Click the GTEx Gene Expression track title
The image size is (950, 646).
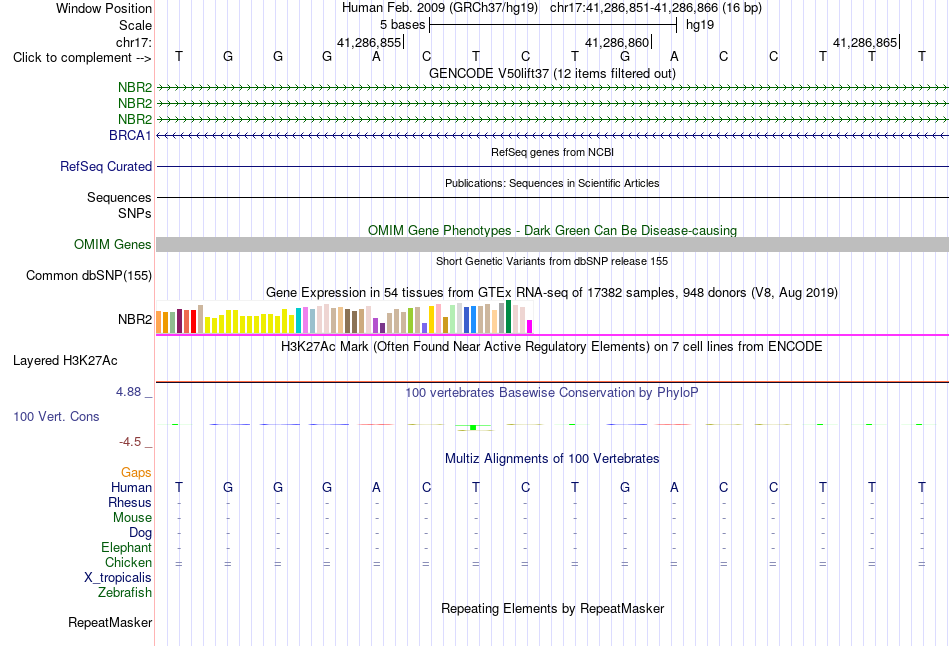[x=552, y=293]
